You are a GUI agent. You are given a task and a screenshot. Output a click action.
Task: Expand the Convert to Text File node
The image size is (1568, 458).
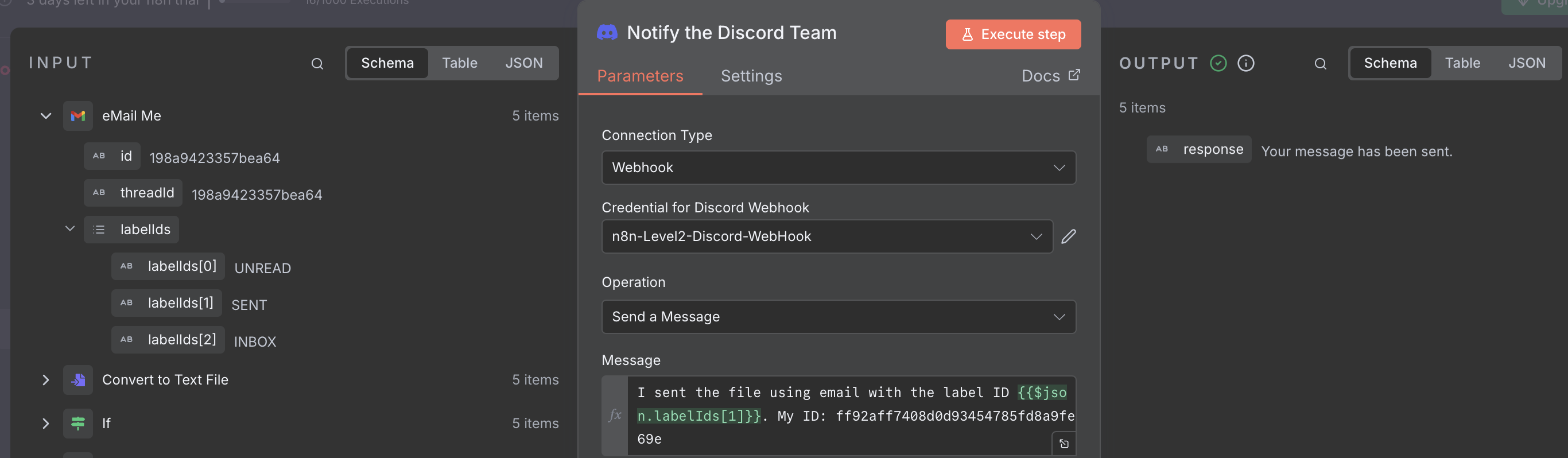click(46, 380)
